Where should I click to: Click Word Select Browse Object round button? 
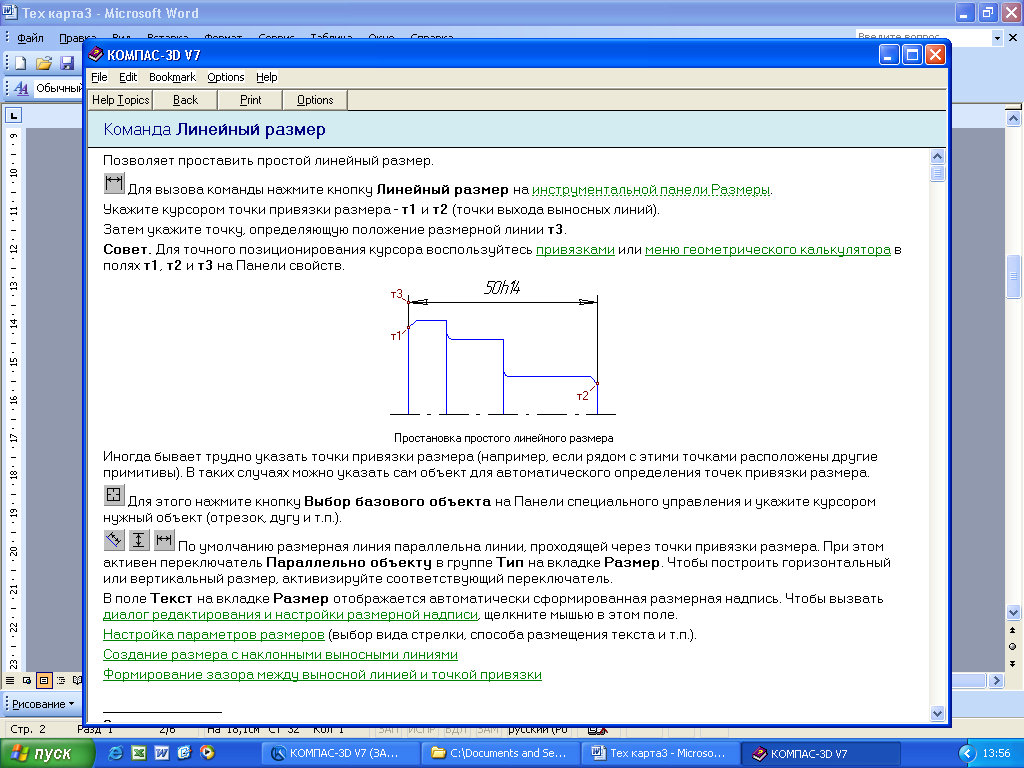click(1012, 647)
